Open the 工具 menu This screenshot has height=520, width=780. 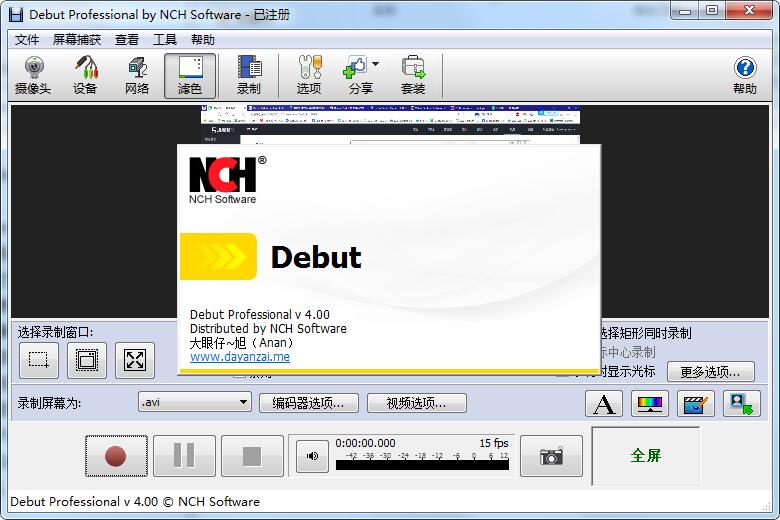pos(165,40)
